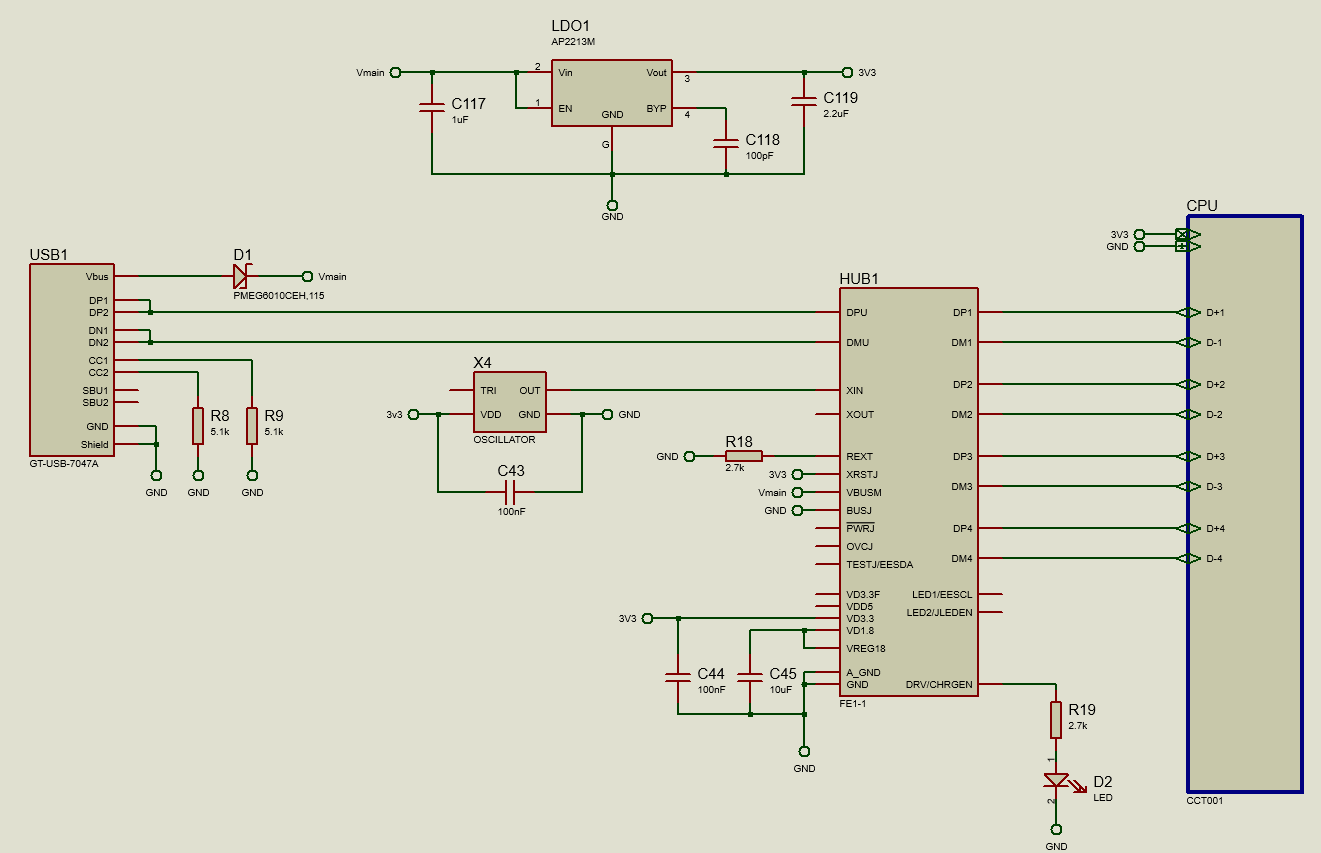Click the LED1/EESCL pin label
This screenshot has width=1321, height=853.
coord(942,595)
